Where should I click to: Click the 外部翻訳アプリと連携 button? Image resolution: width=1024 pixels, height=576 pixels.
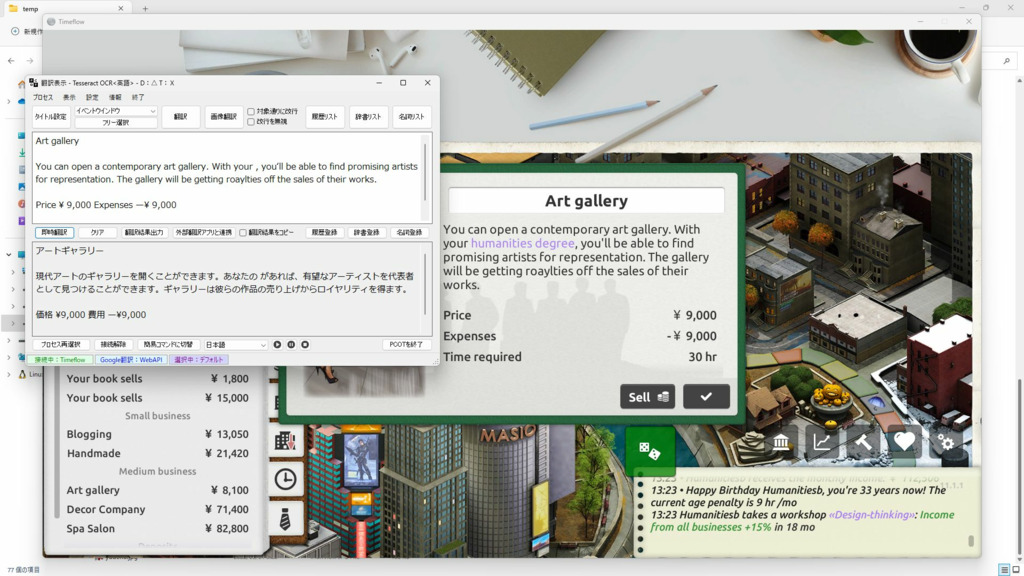click(204, 232)
